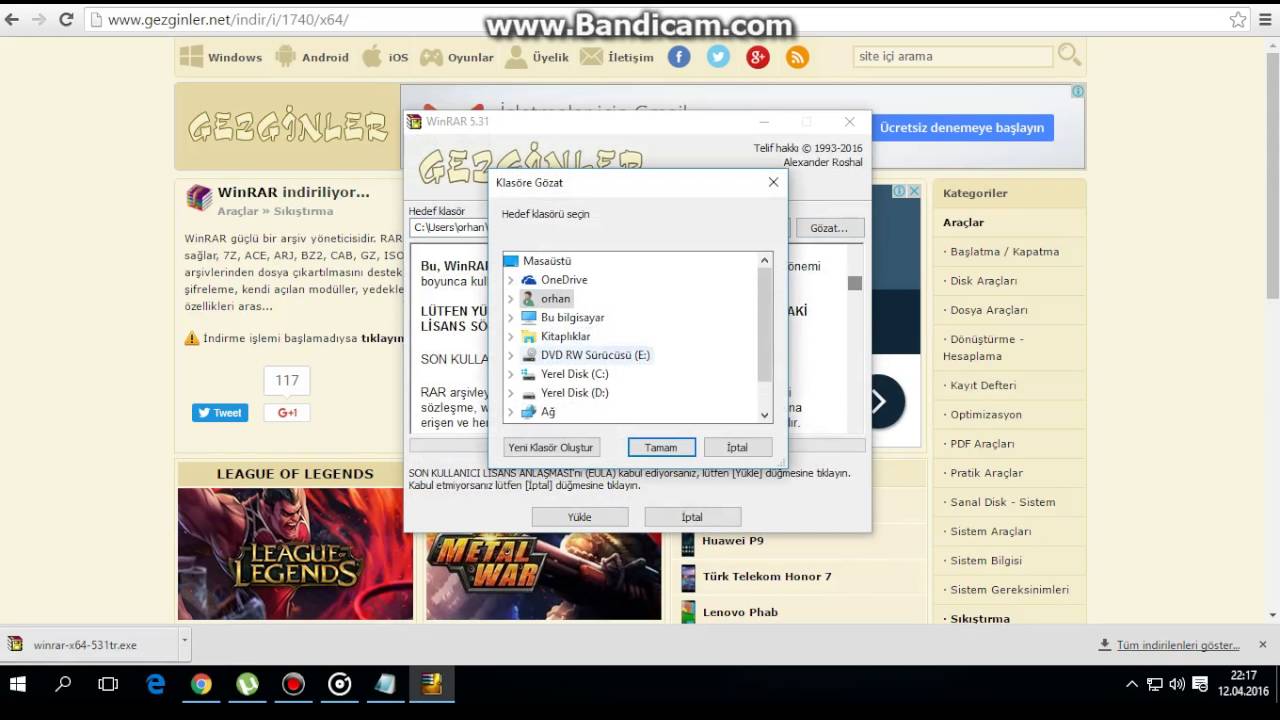Expand the orhan user folder node
1280x720 pixels.
pos(510,299)
